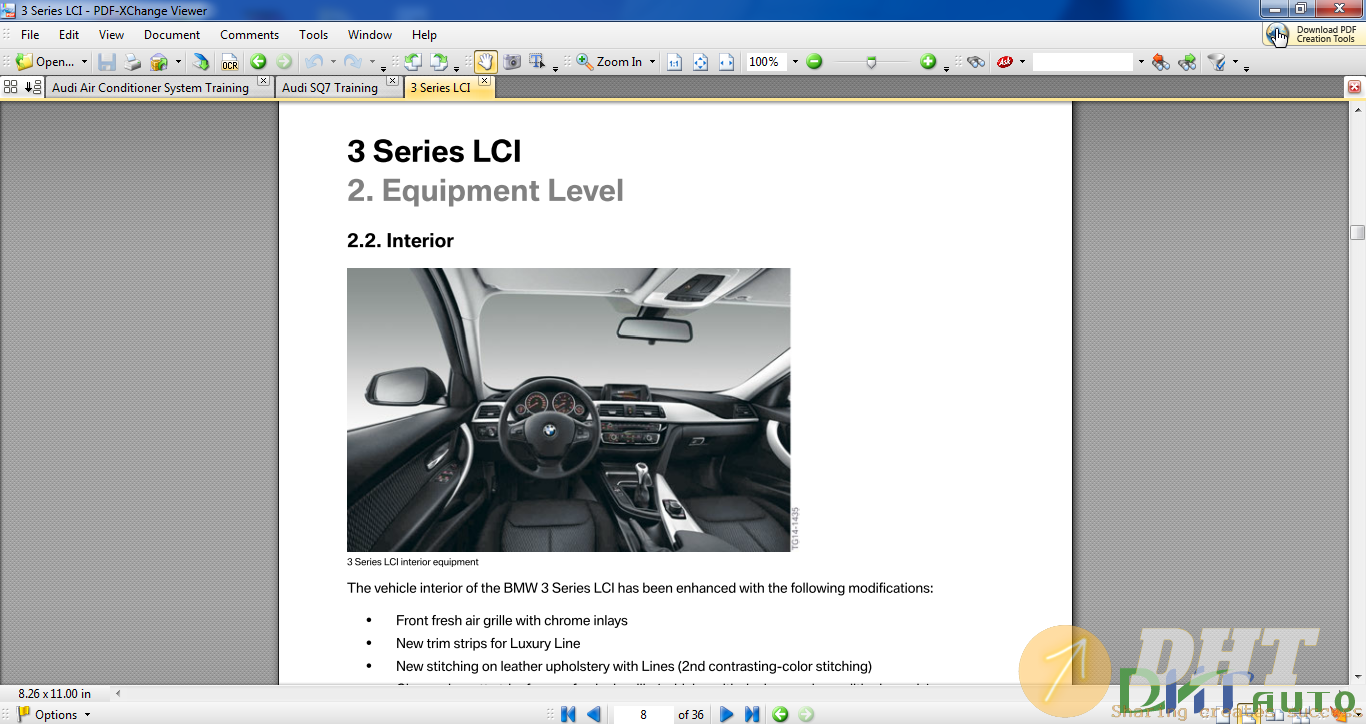Screen dimensions: 1366x724
Task: Open the funnel search options dropdown
Action: (x=1235, y=62)
